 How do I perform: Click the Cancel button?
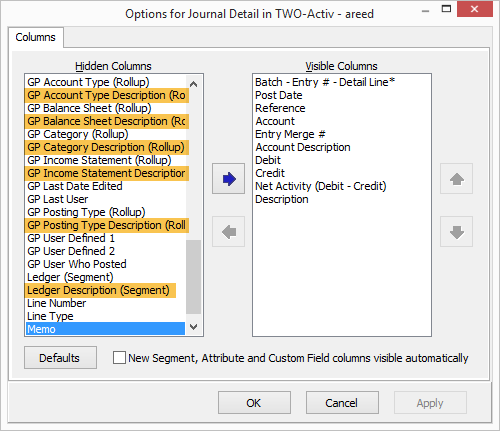coord(342,403)
